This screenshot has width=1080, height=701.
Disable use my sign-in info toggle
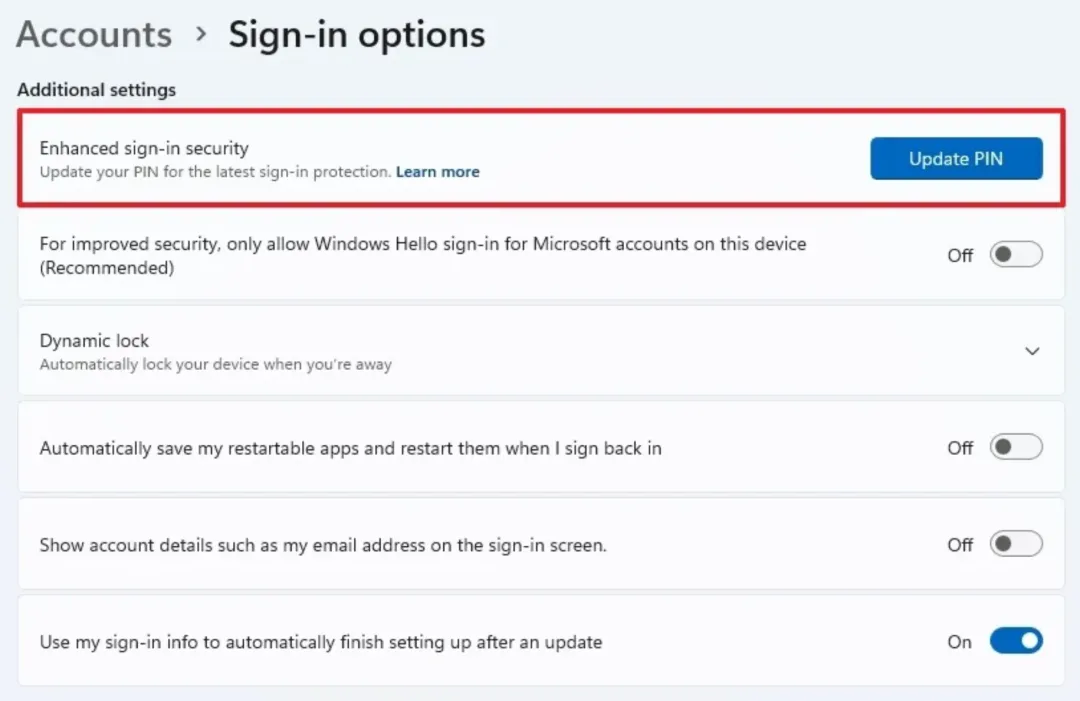(x=1015, y=642)
